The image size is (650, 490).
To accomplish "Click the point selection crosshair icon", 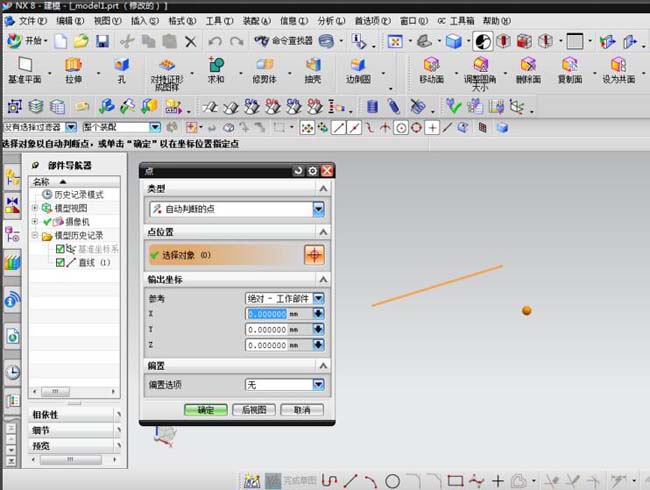I will click(314, 254).
